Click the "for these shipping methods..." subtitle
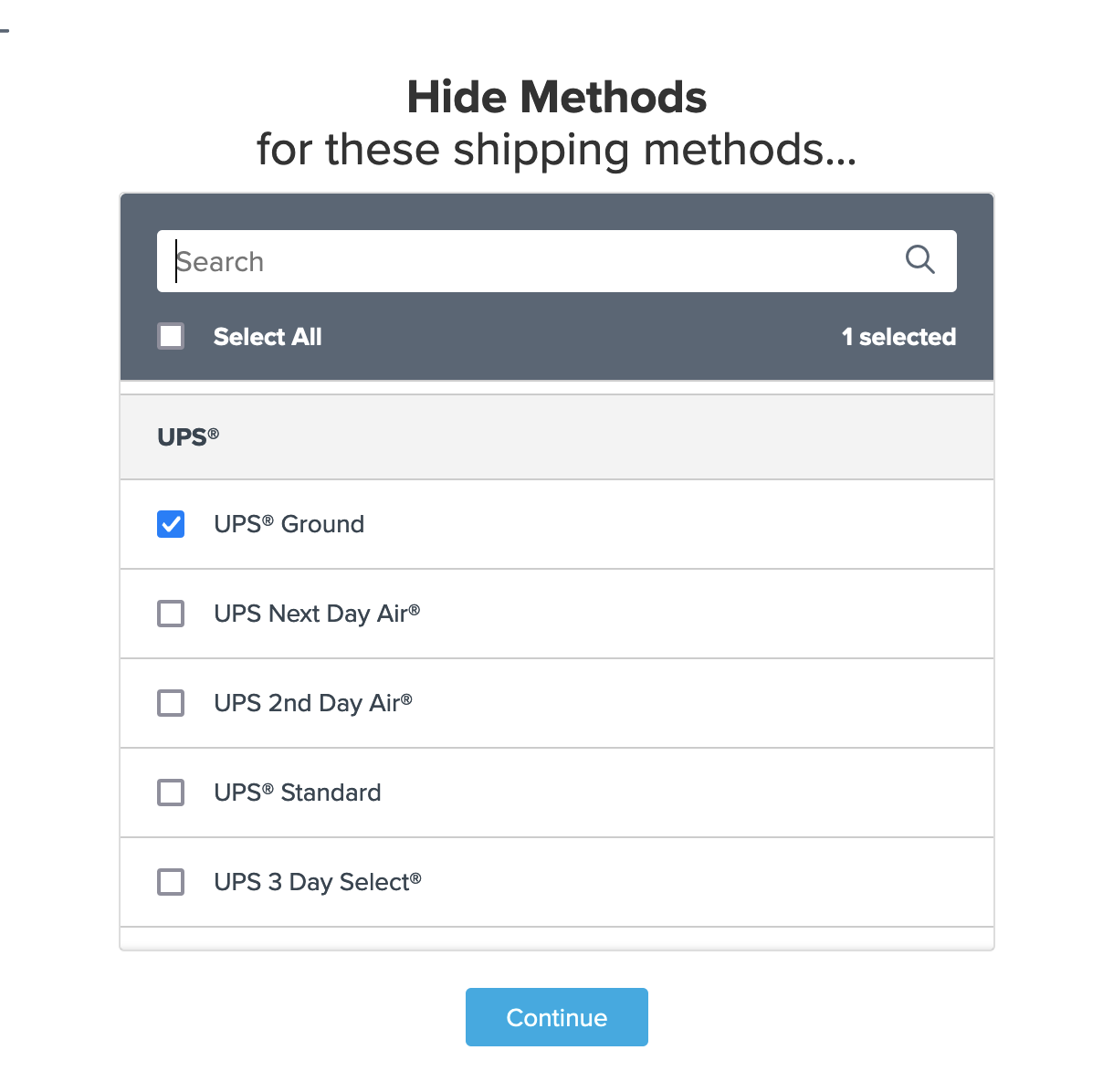The height and width of the screenshot is (1092, 1103). (x=556, y=150)
